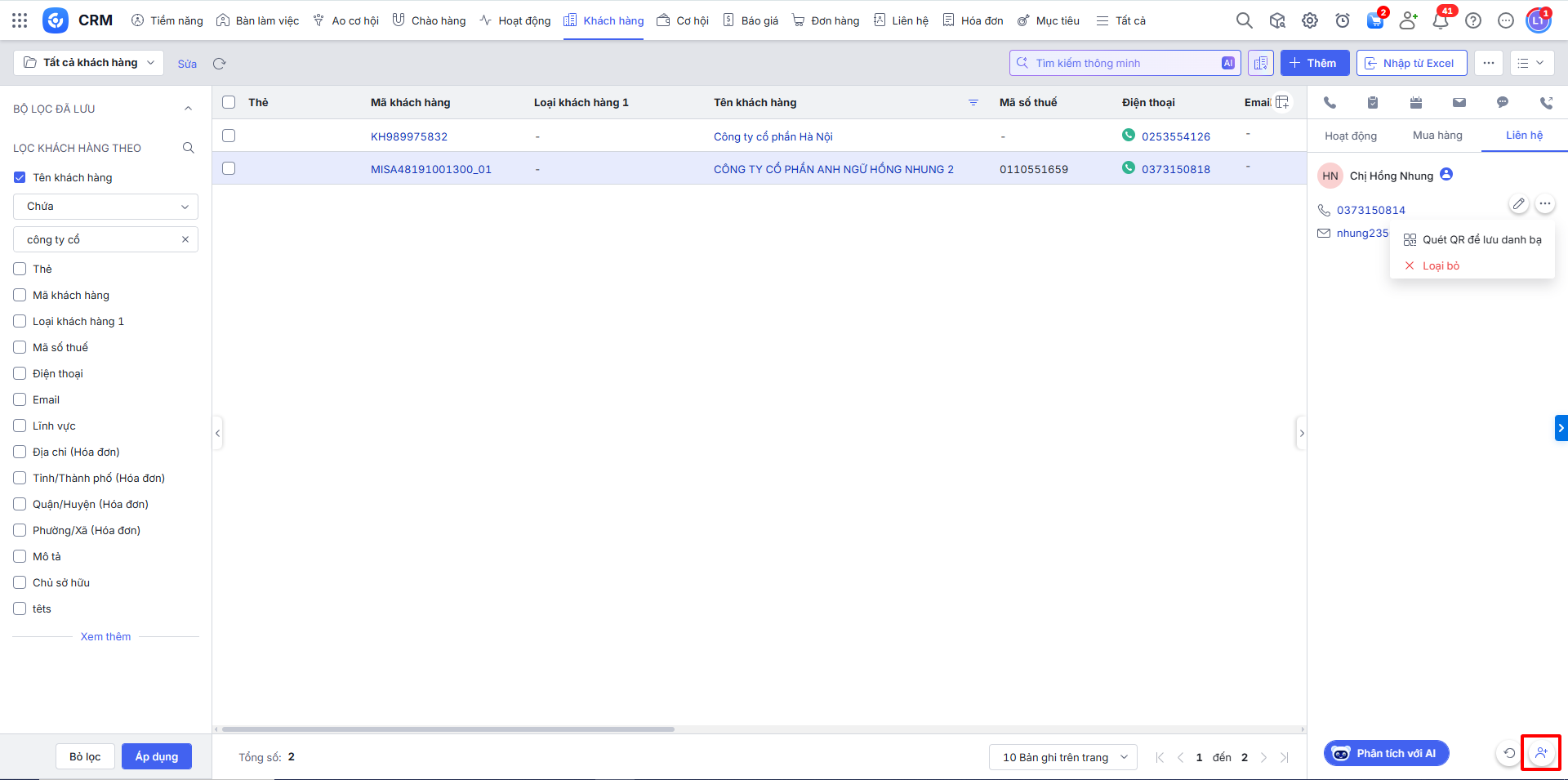The height and width of the screenshot is (780, 1568).
Task: Click the email envelope icon in side panel
Action: pos(1459,103)
